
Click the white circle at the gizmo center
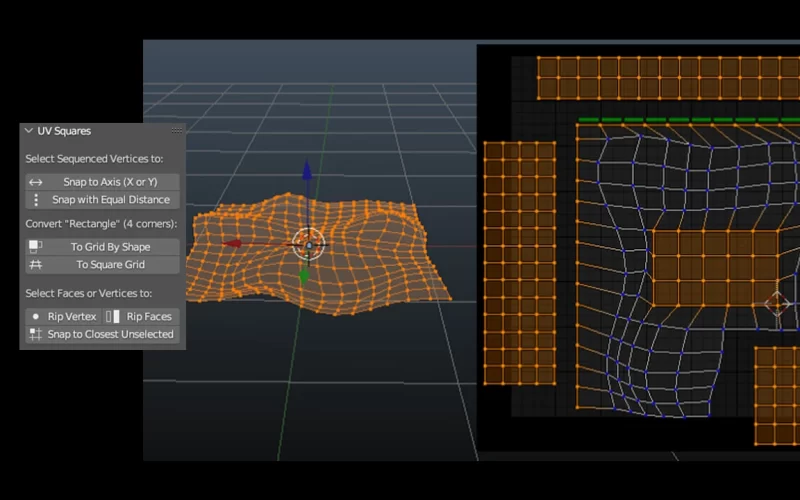pos(309,244)
